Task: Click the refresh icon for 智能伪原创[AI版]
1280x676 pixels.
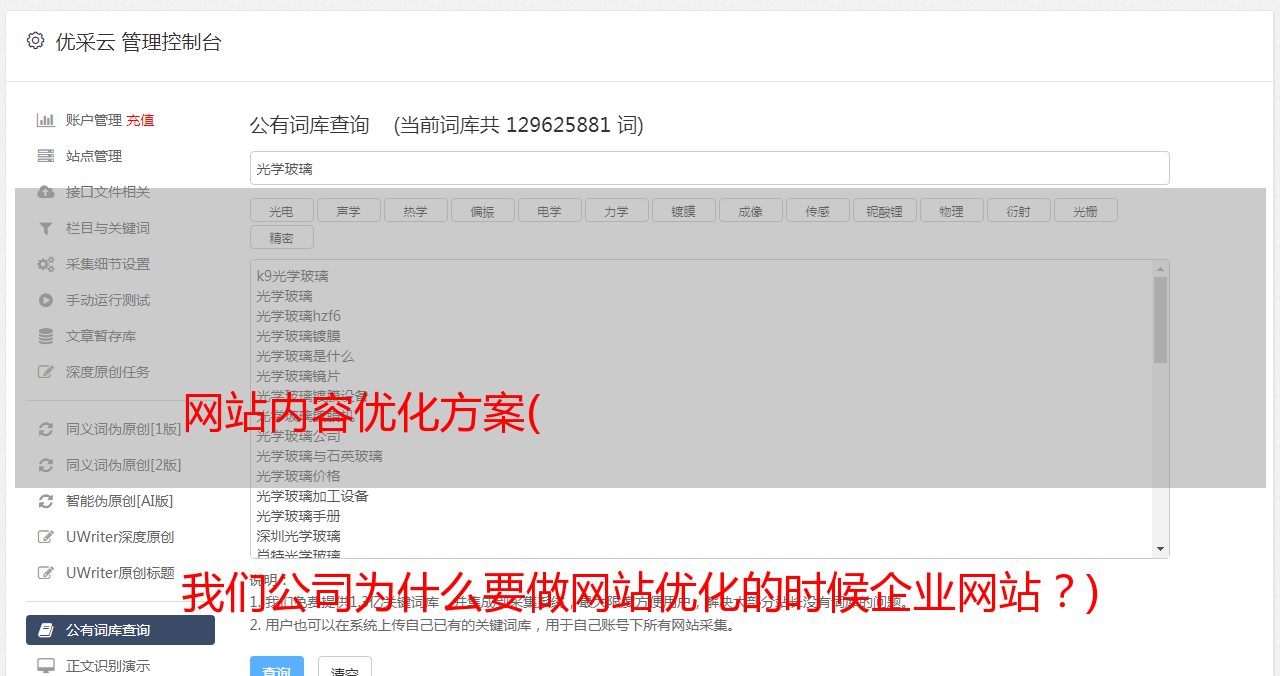Action: coord(45,501)
